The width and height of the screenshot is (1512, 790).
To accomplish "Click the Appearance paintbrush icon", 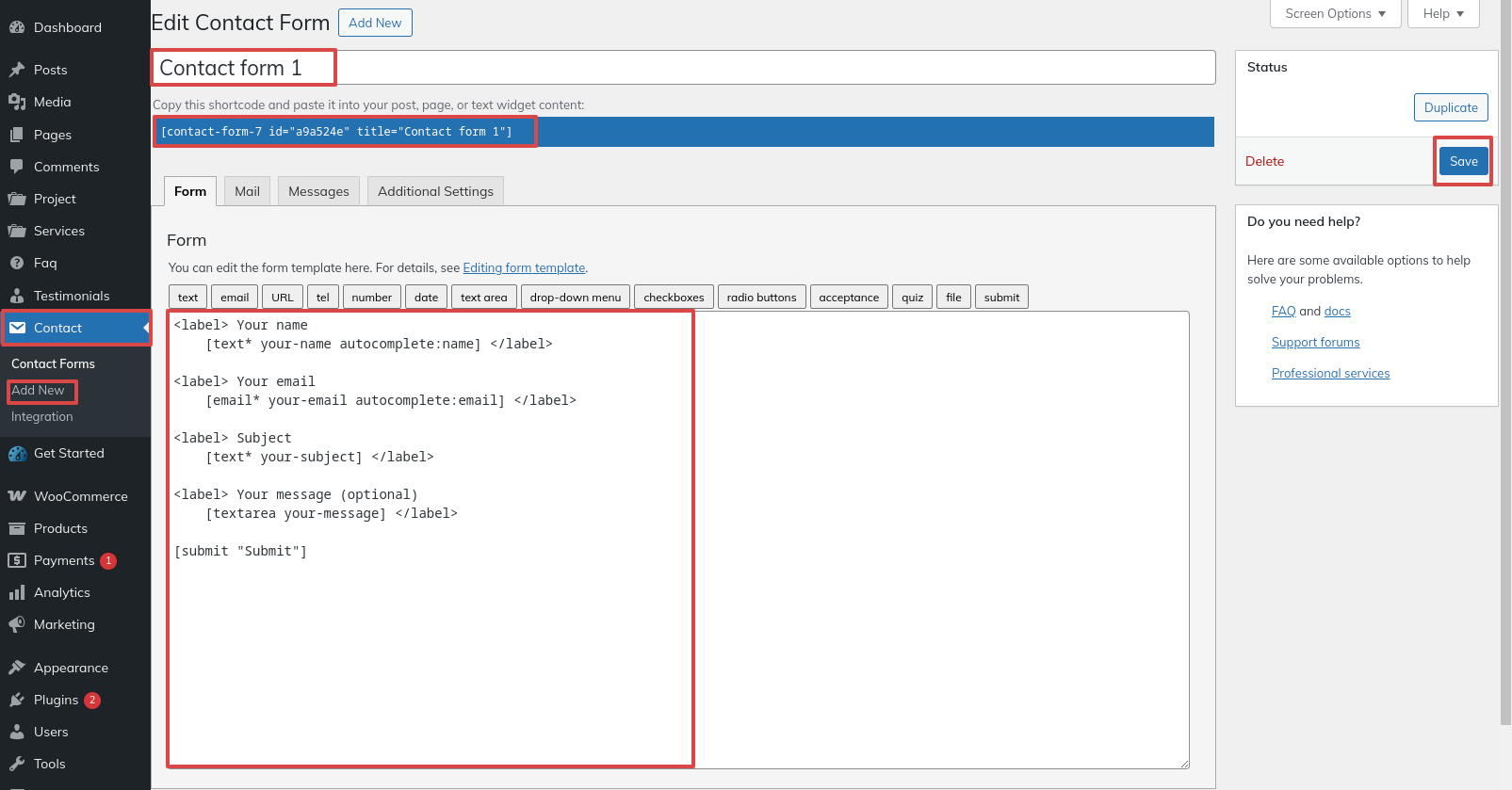I will point(17,668).
